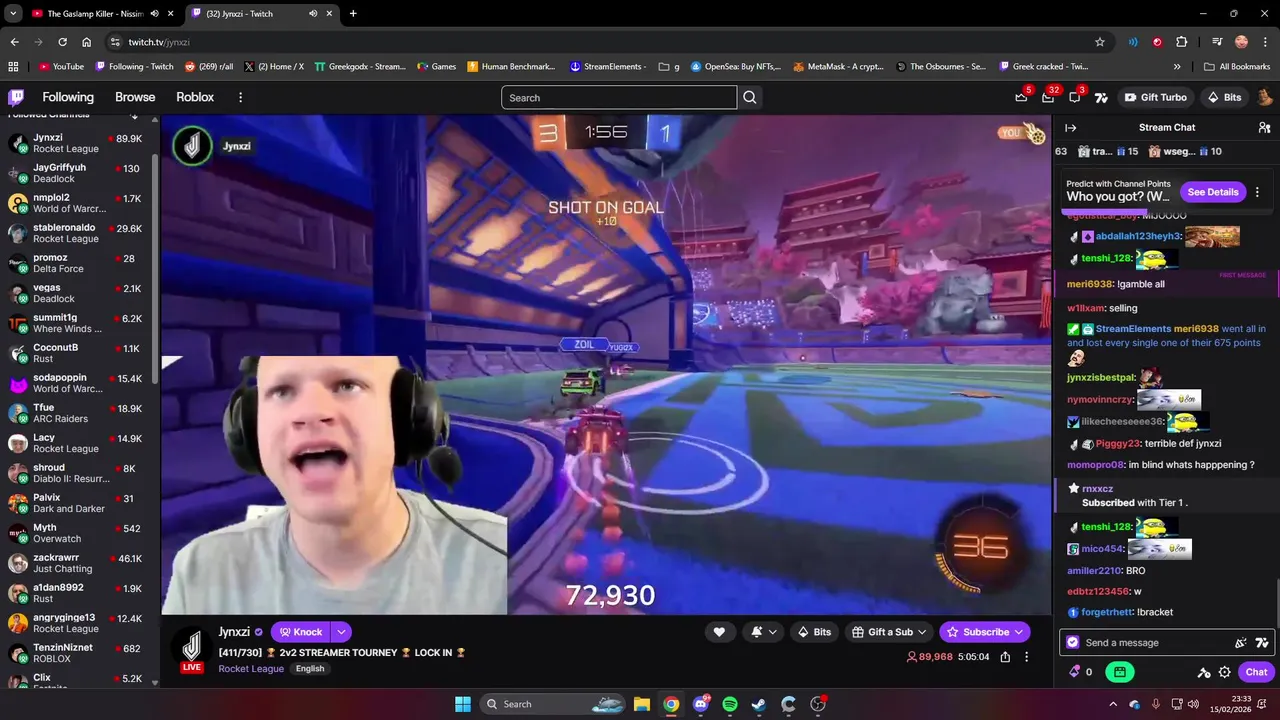Show more bookmarks with chevron
Image resolution: width=1280 pixels, height=720 pixels.
[x=1177, y=66]
